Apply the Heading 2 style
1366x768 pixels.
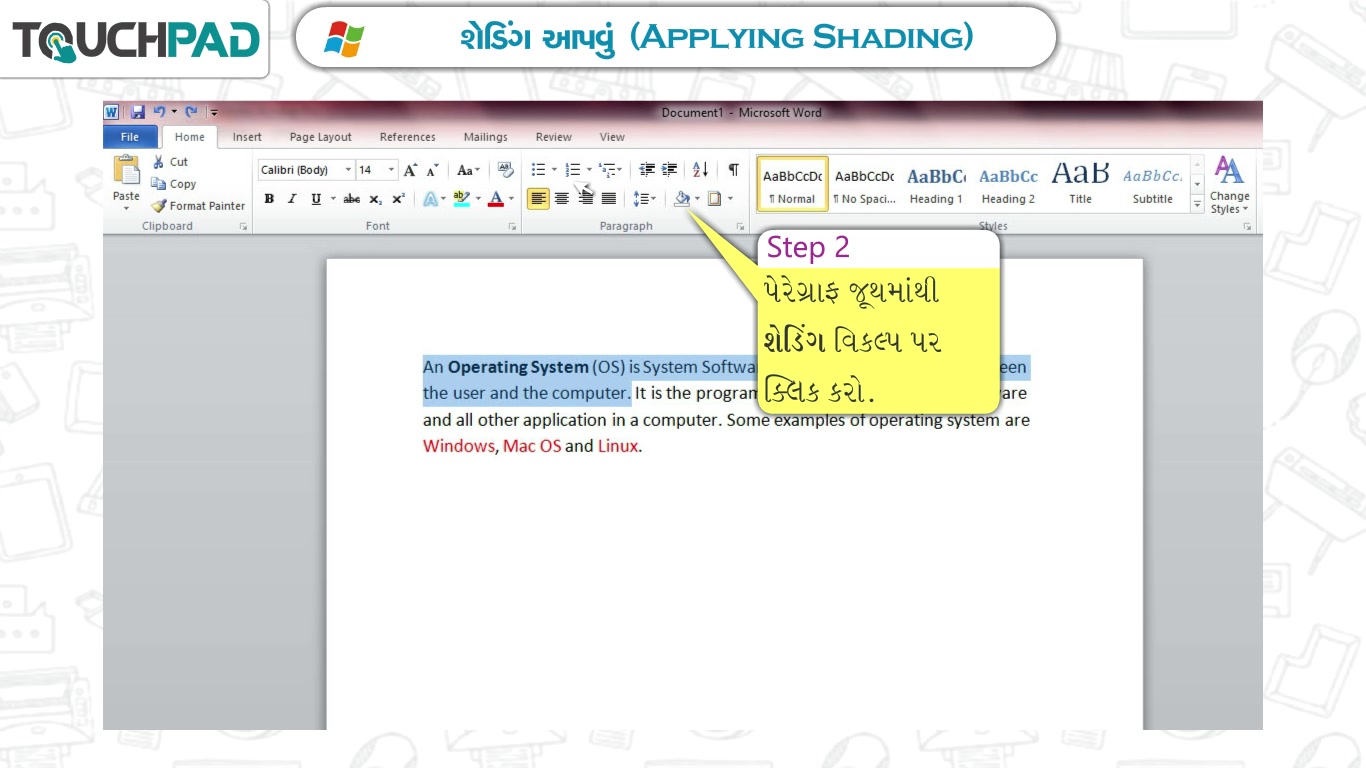[x=1008, y=184]
